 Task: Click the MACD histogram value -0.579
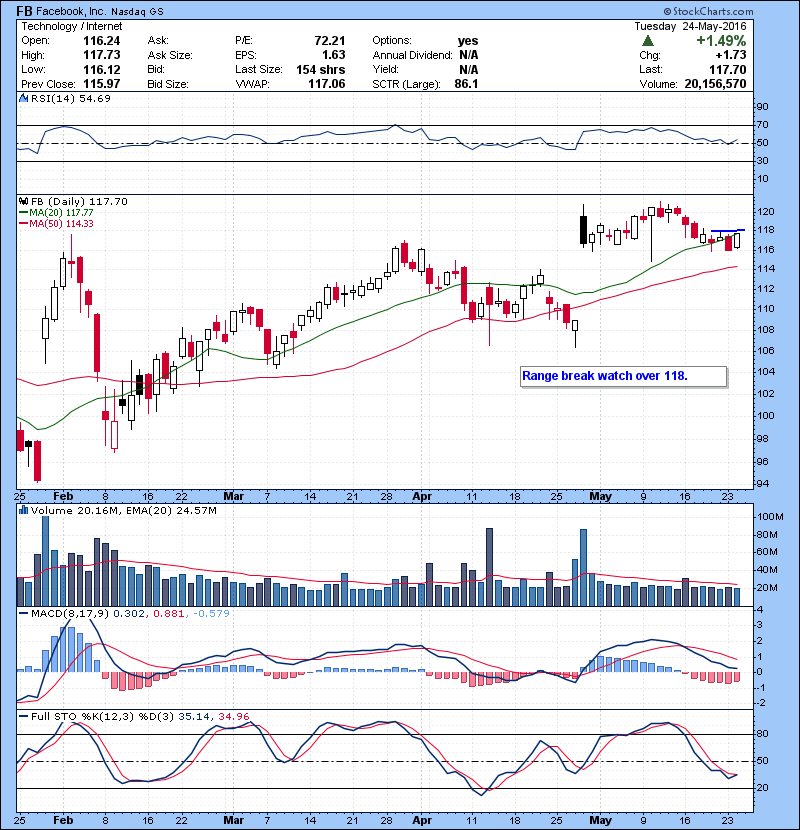(x=211, y=614)
